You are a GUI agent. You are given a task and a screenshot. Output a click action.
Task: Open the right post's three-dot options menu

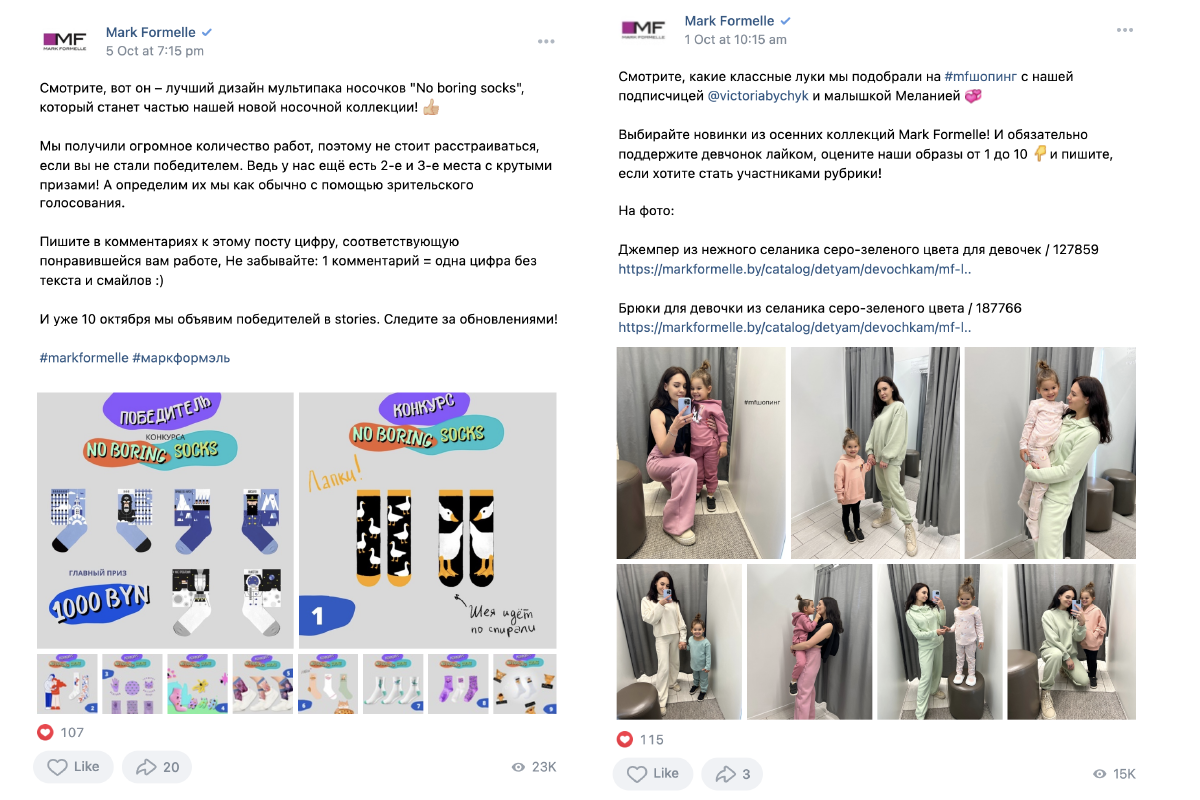coord(1124,30)
